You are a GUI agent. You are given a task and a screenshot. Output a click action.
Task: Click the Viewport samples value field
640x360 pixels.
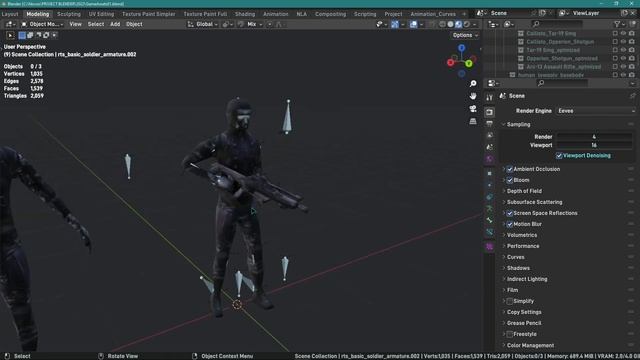tap(594, 145)
